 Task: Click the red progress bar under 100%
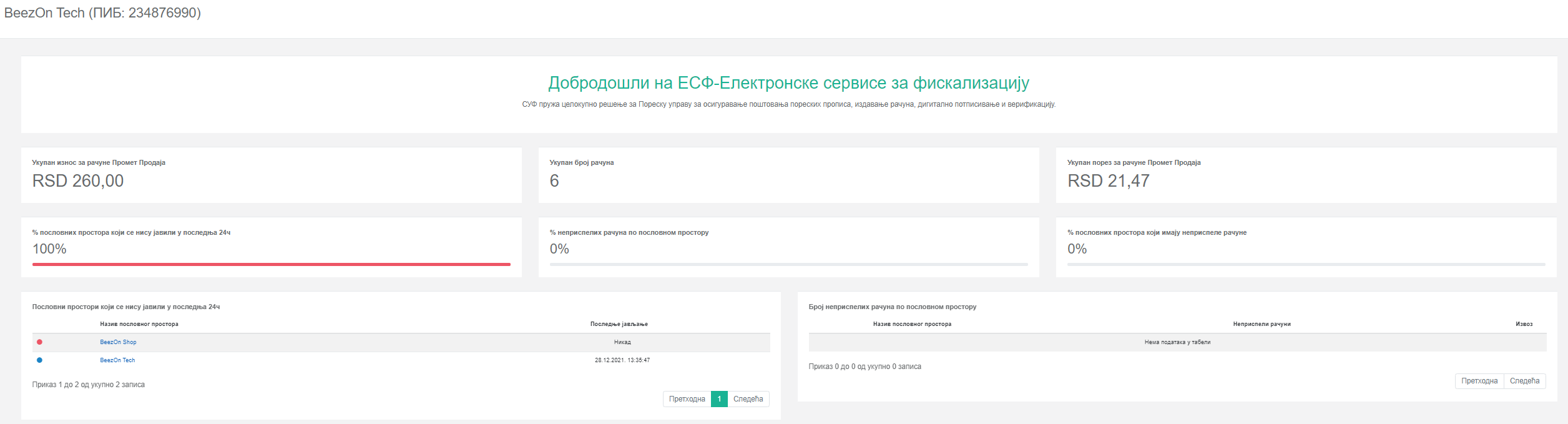(272, 265)
